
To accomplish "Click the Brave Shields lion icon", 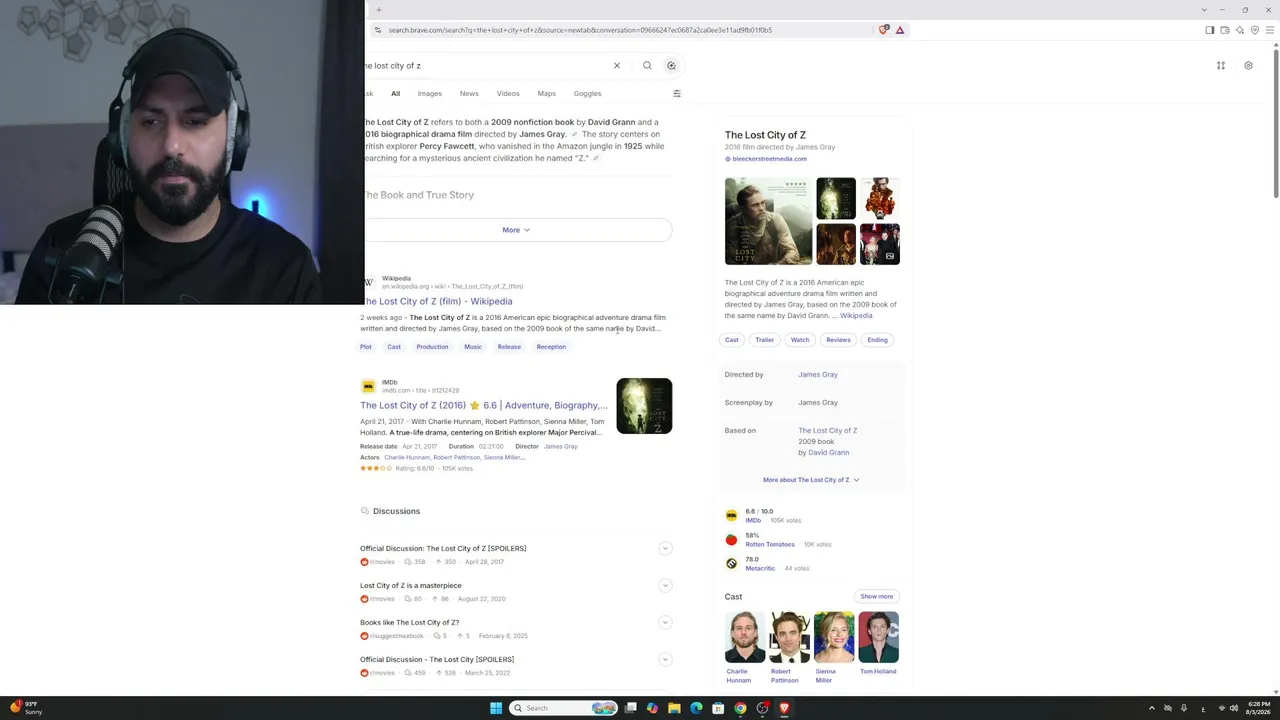I will 883,30.
